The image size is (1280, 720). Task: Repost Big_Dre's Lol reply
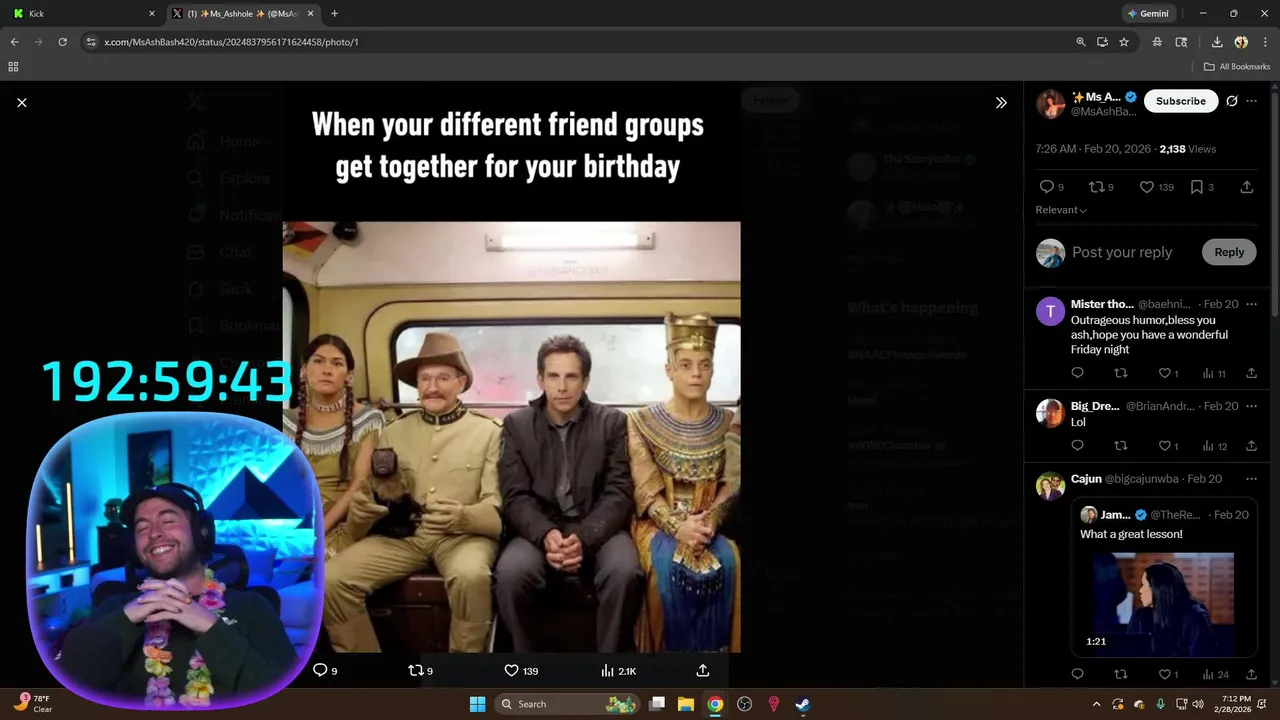(1121, 446)
